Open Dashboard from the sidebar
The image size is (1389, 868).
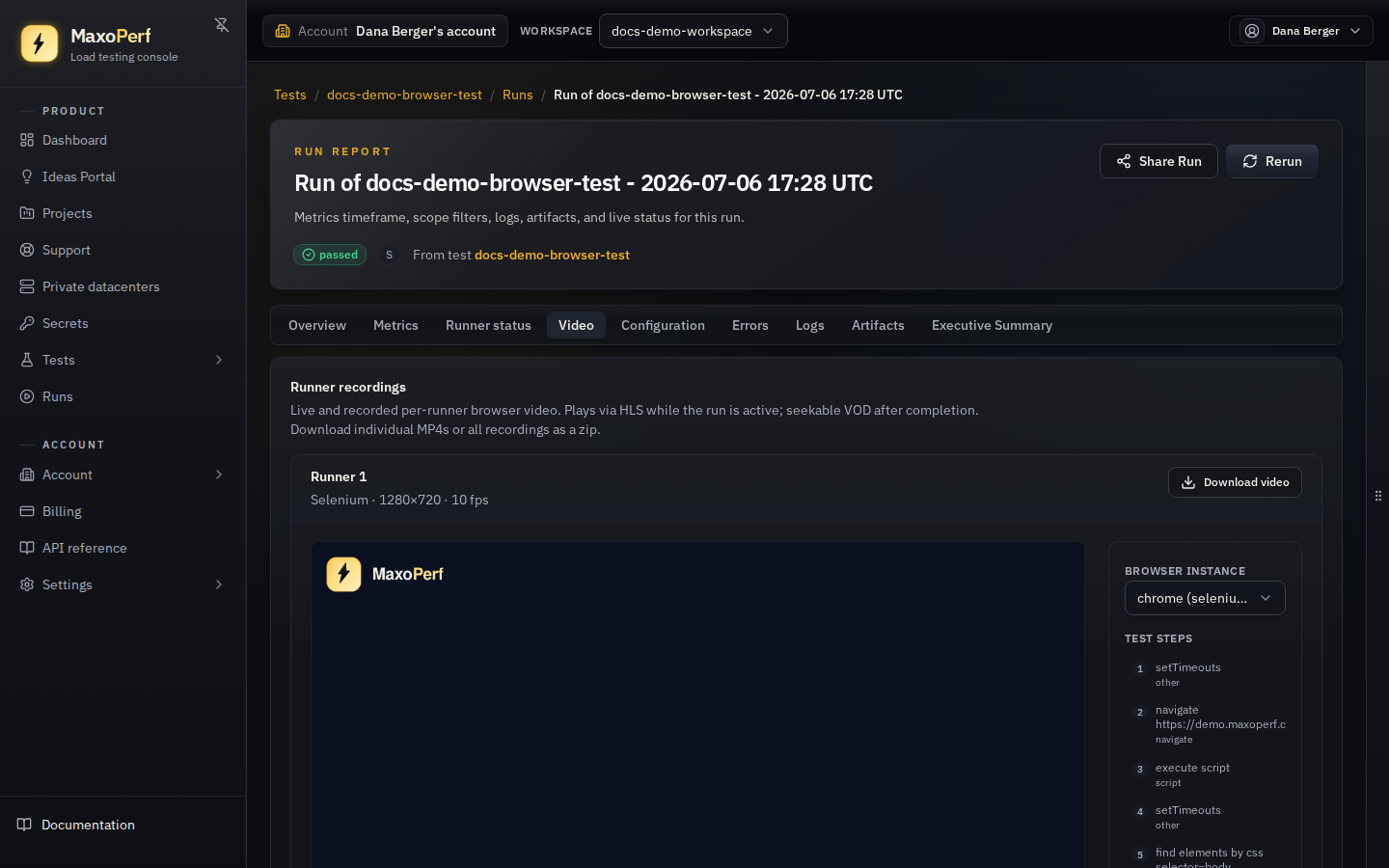tap(123, 140)
